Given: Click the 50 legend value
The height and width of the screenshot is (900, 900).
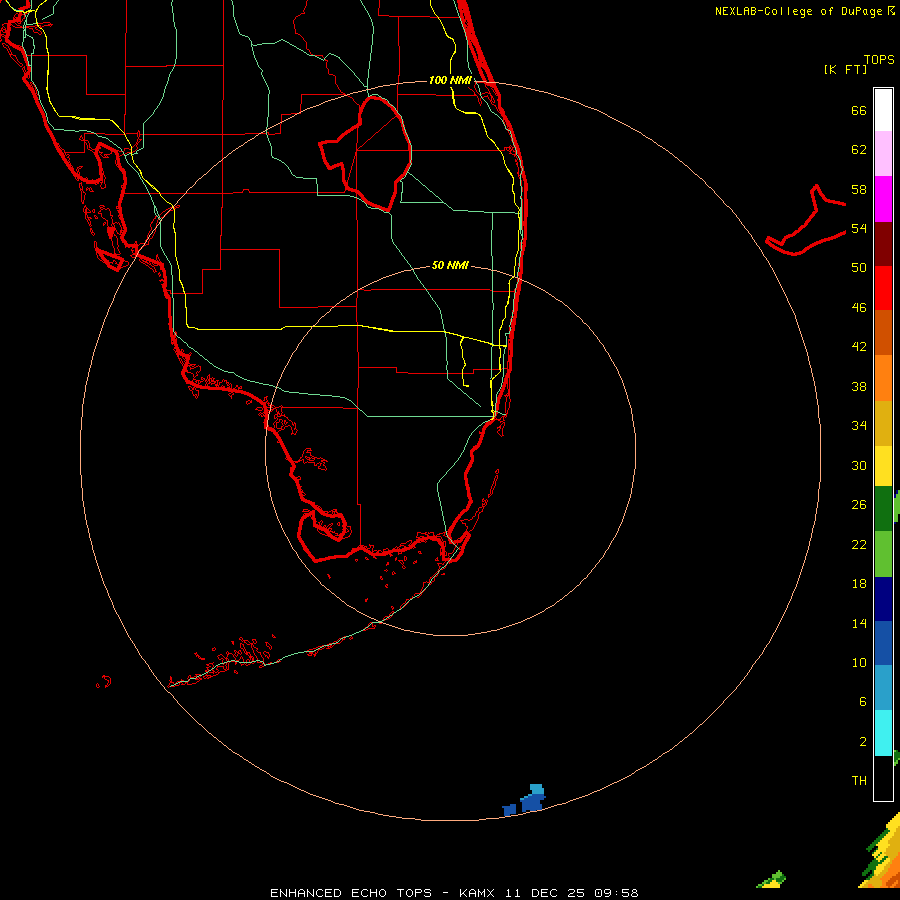Looking at the screenshot, I should (859, 267).
